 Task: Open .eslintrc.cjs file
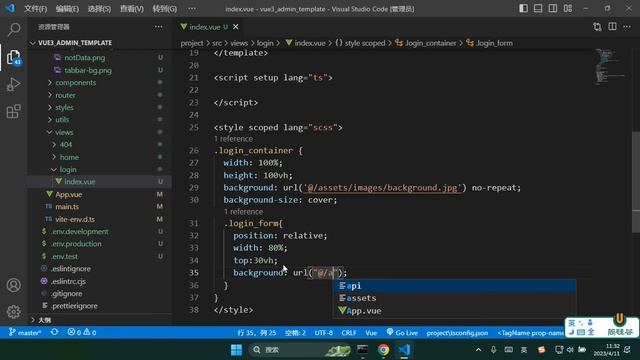click(69, 281)
